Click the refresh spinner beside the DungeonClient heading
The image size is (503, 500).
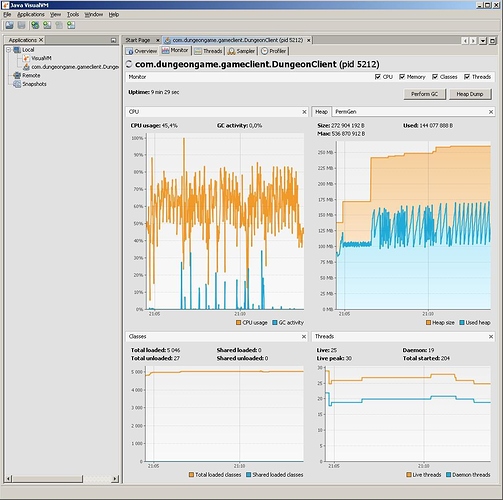pos(129,64)
